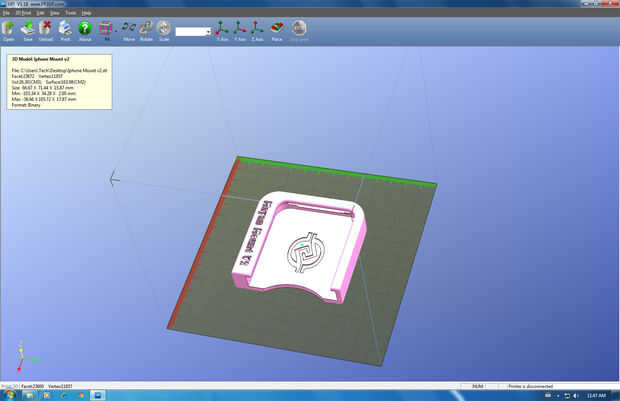Open the View menu
The image size is (620, 401).
[55, 13]
